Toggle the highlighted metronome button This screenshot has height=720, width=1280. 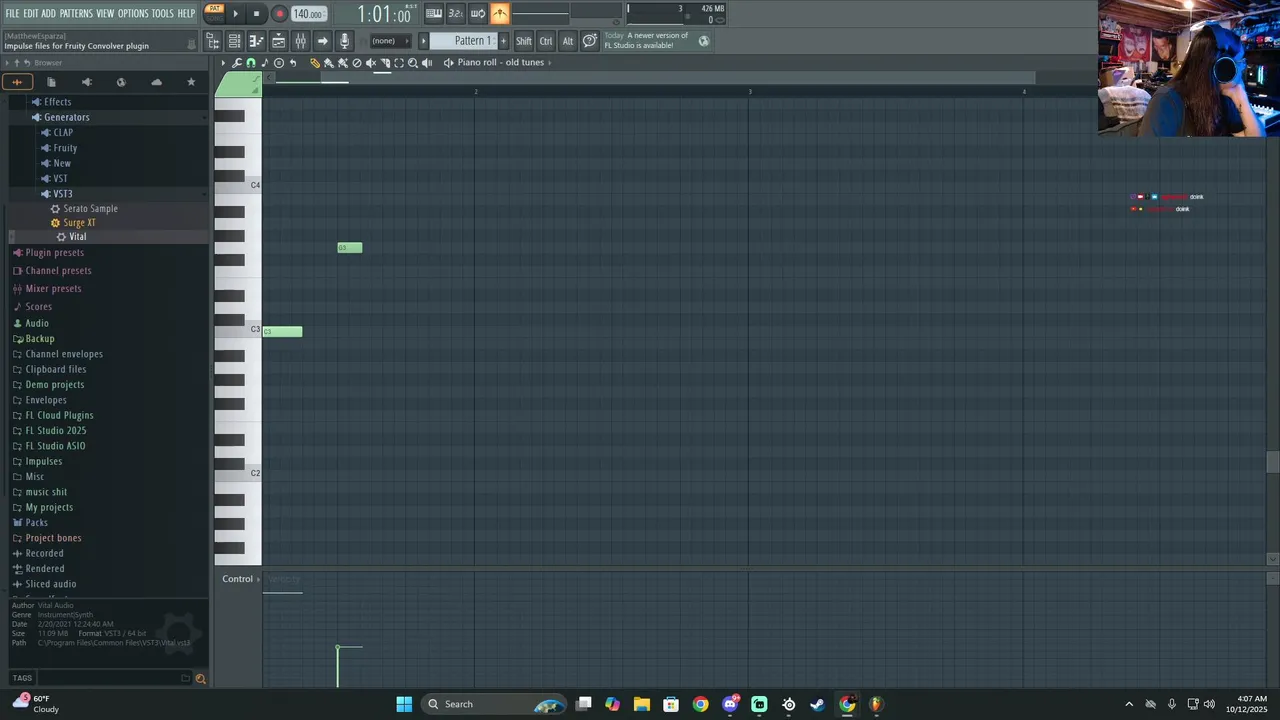500,13
